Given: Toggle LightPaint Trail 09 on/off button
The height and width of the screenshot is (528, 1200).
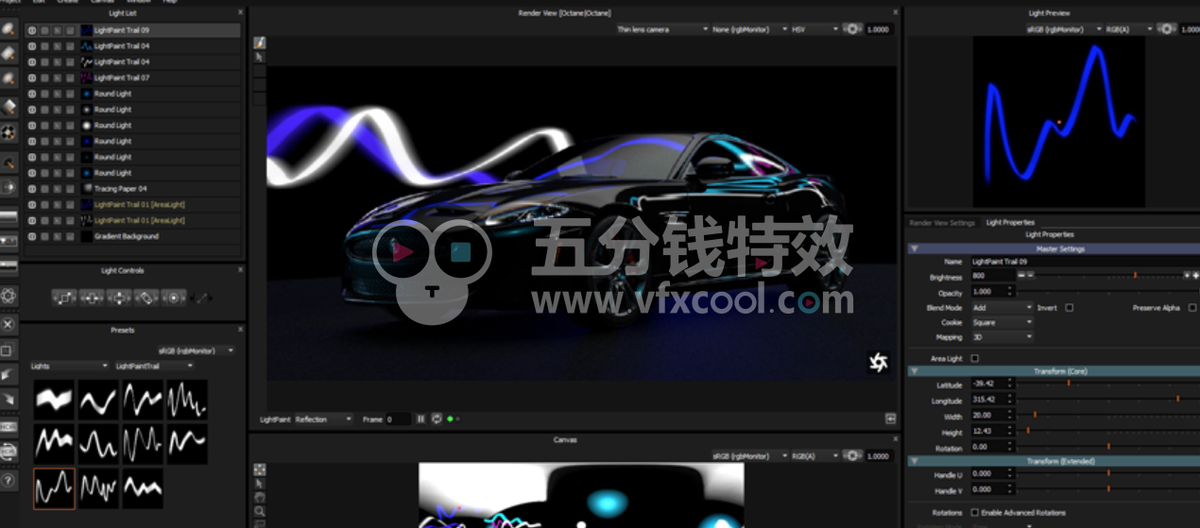Looking at the screenshot, I should [32, 30].
